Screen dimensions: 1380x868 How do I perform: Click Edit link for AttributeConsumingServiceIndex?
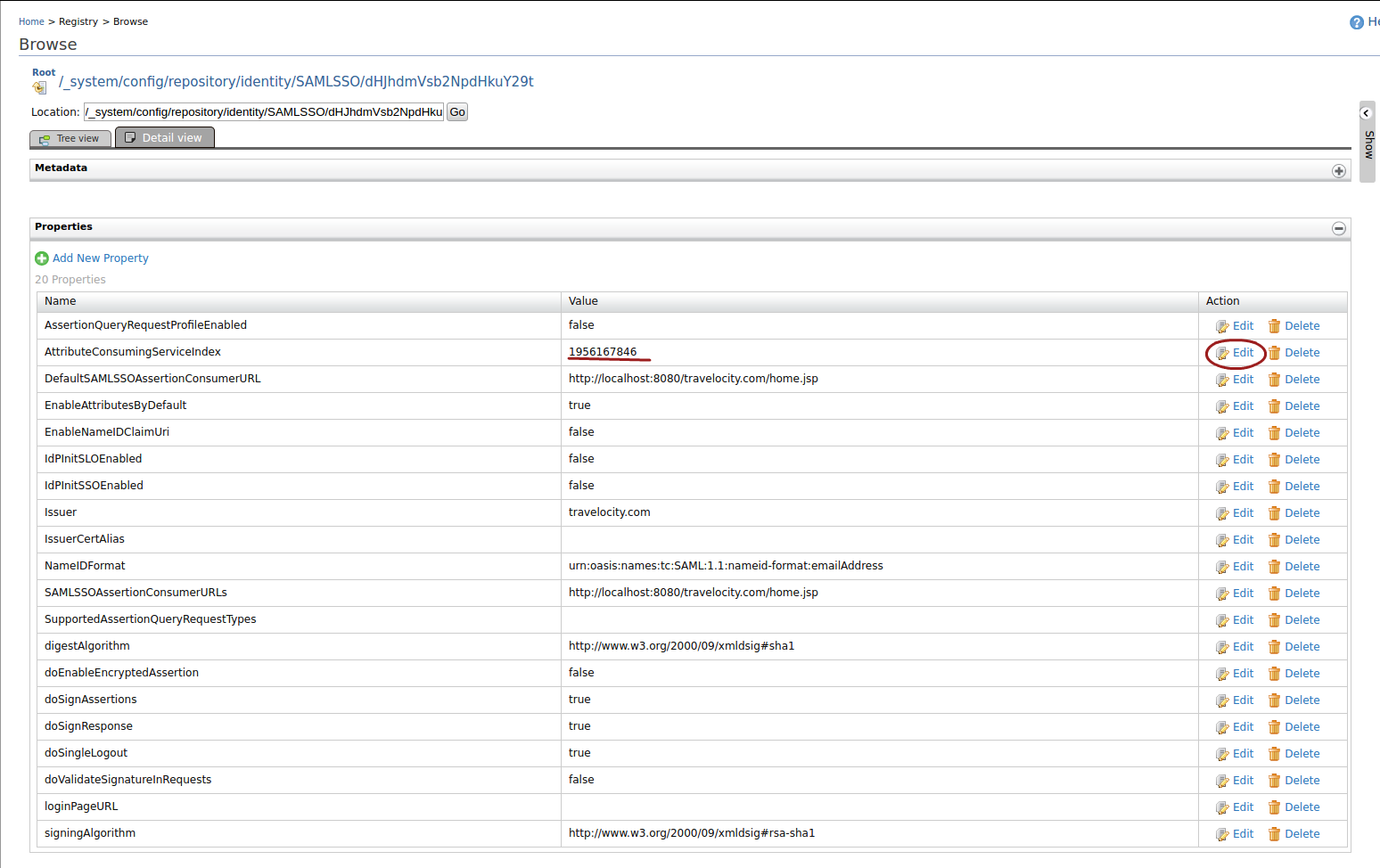pos(1243,353)
